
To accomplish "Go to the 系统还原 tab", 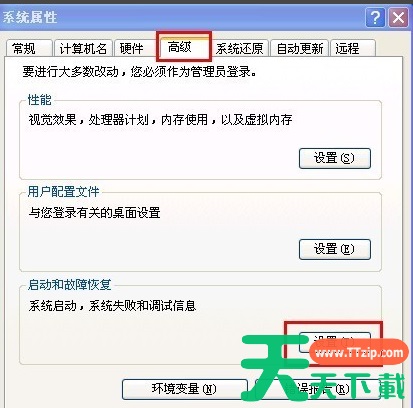I will [240, 49].
